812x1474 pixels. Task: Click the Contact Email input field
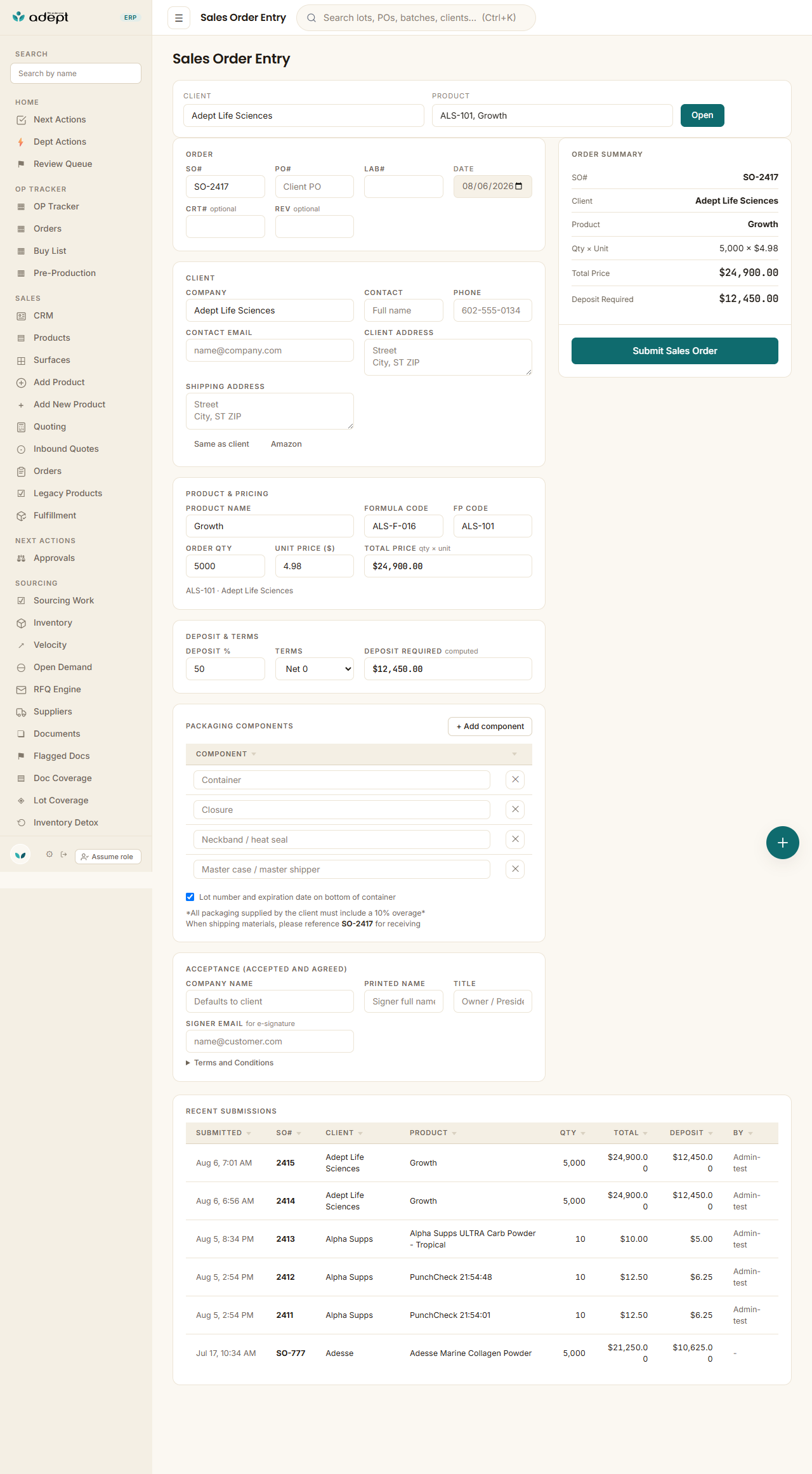click(270, 350)
